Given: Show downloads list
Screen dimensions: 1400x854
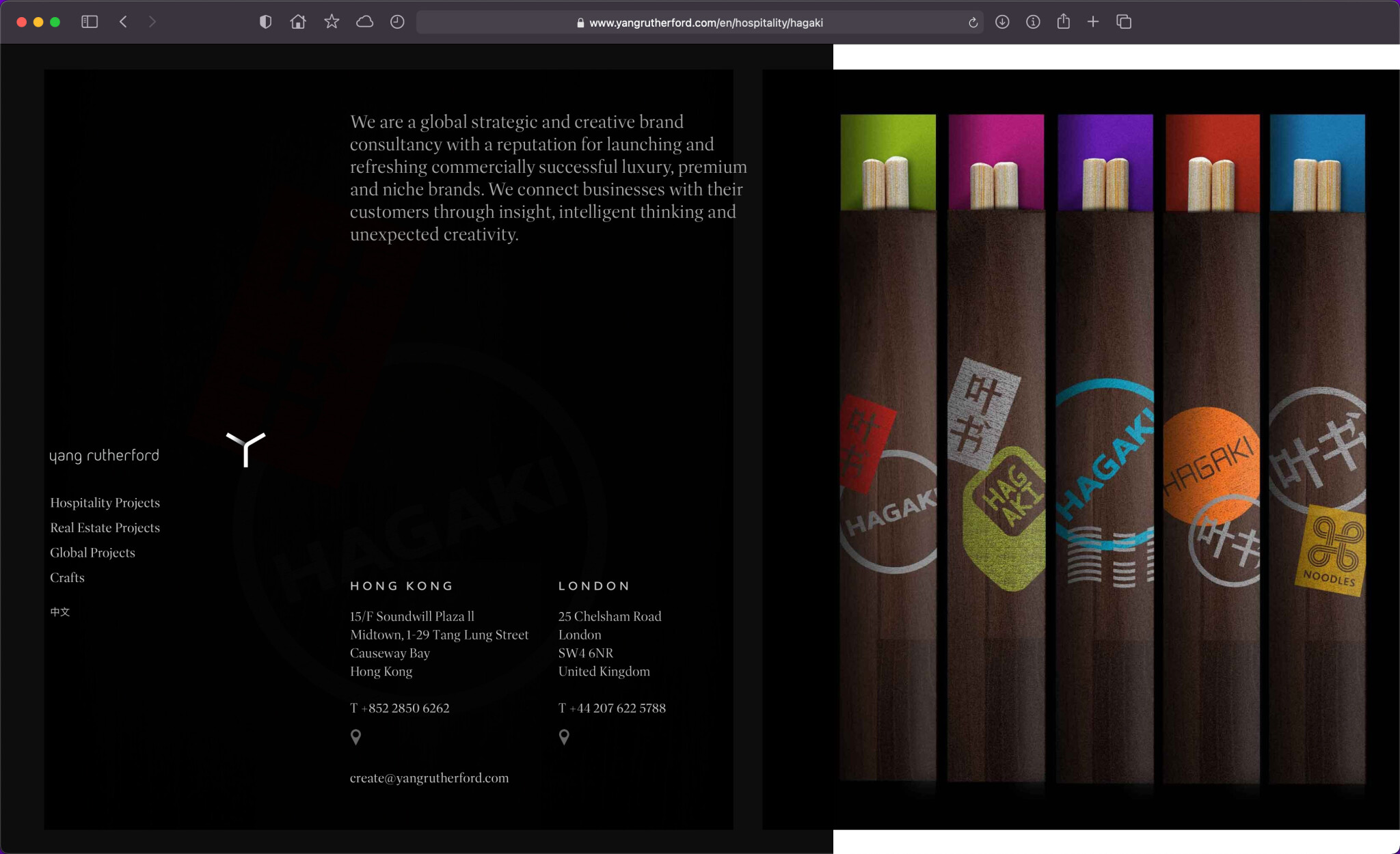Looking at the screenshot, I should [x=1002, y=22].
